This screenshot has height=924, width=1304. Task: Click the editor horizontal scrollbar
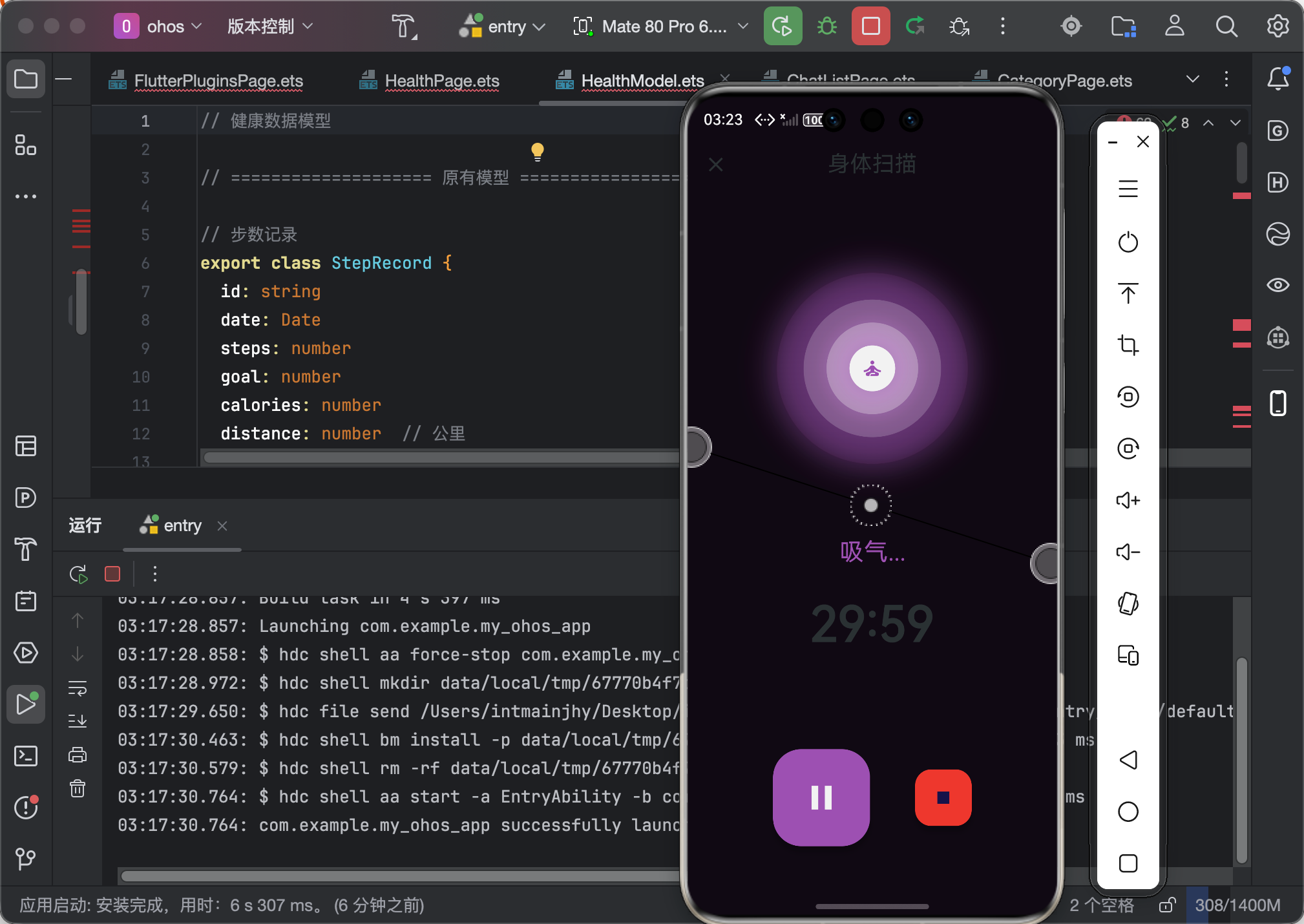[x=442, y=458]
